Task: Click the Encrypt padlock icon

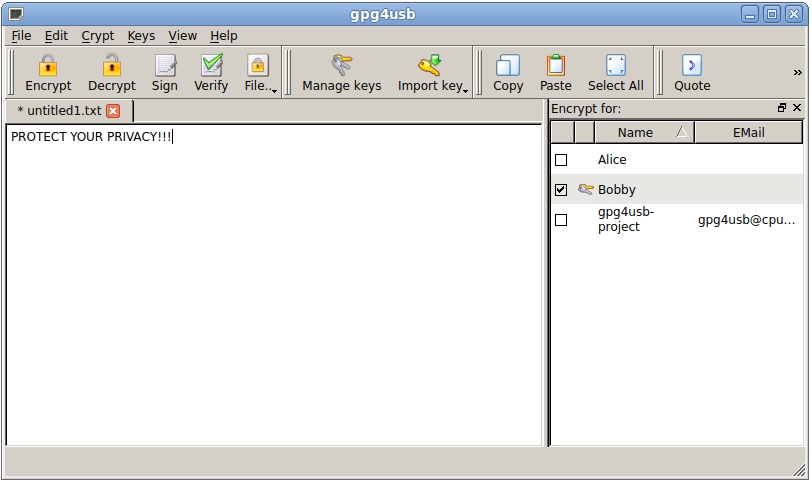Action: coord(48,65)
